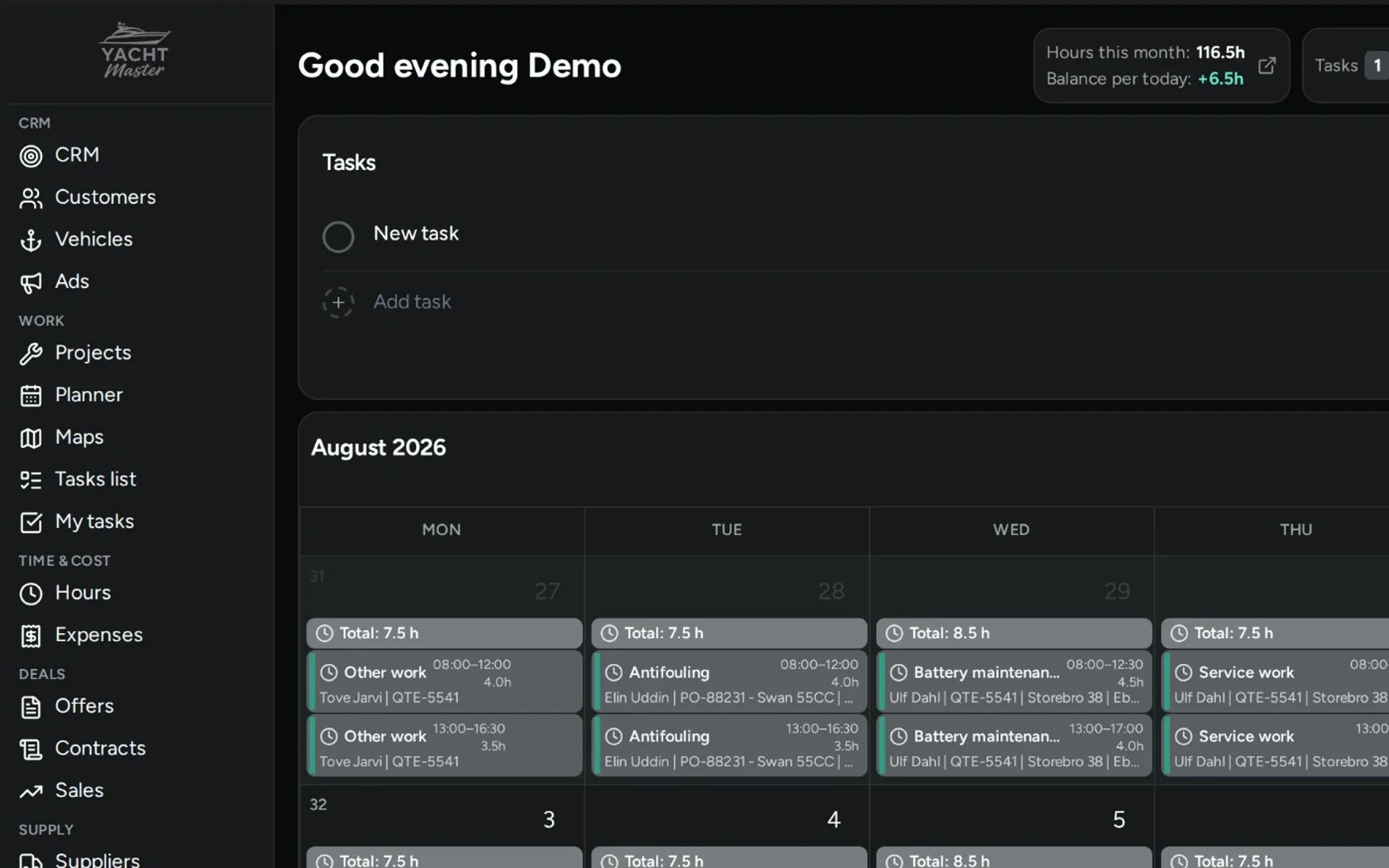
Task: Click Add task
Action: pos(412,302)
